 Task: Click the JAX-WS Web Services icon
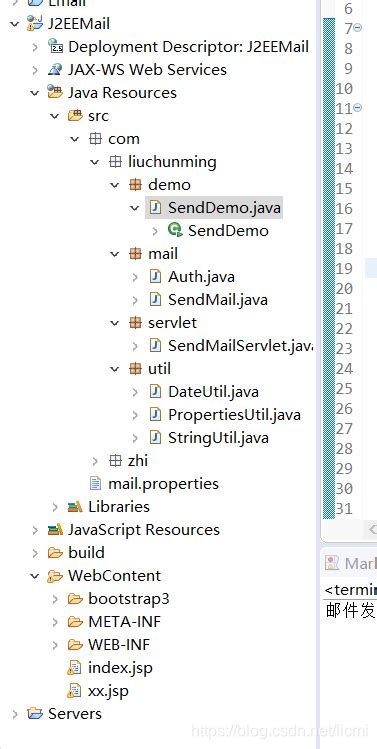click(x=55, y=70)
